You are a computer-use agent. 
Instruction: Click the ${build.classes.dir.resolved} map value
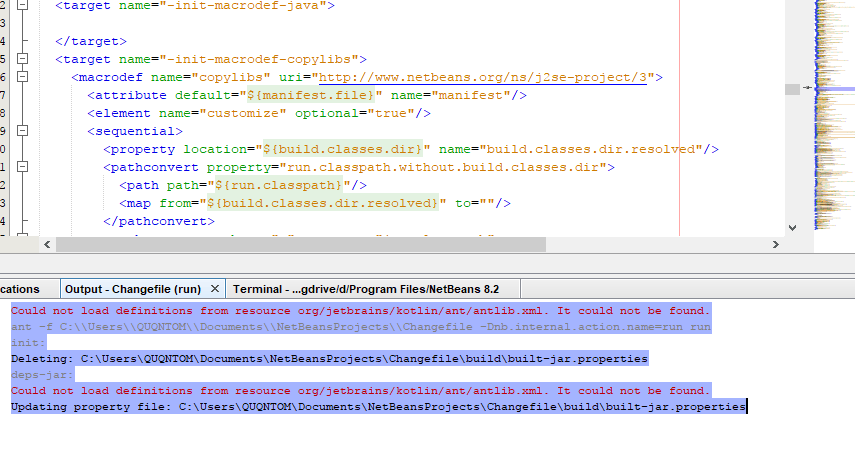point(322,203)
